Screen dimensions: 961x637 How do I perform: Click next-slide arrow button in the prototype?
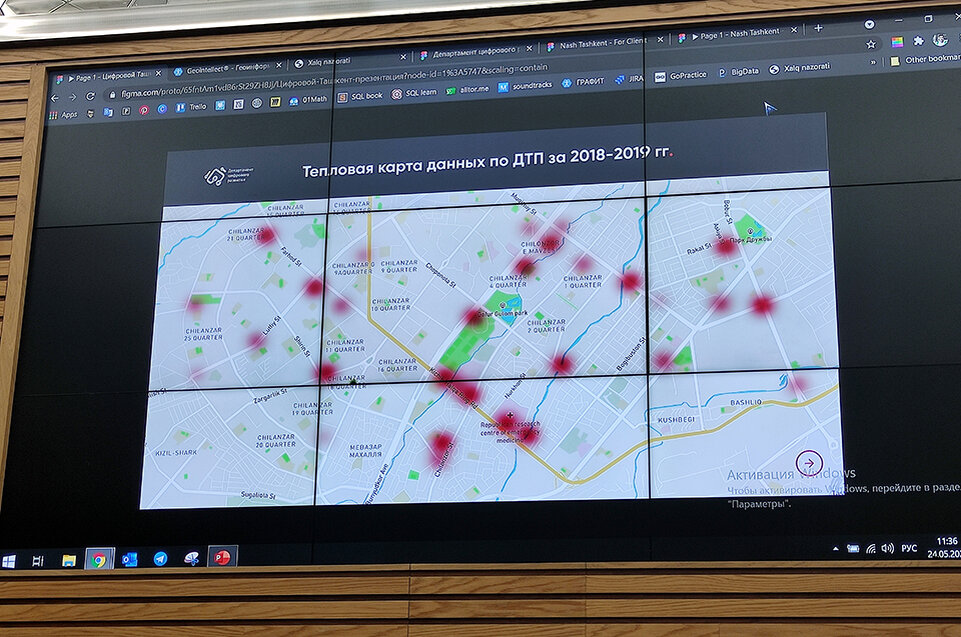[x=809, y=463]
